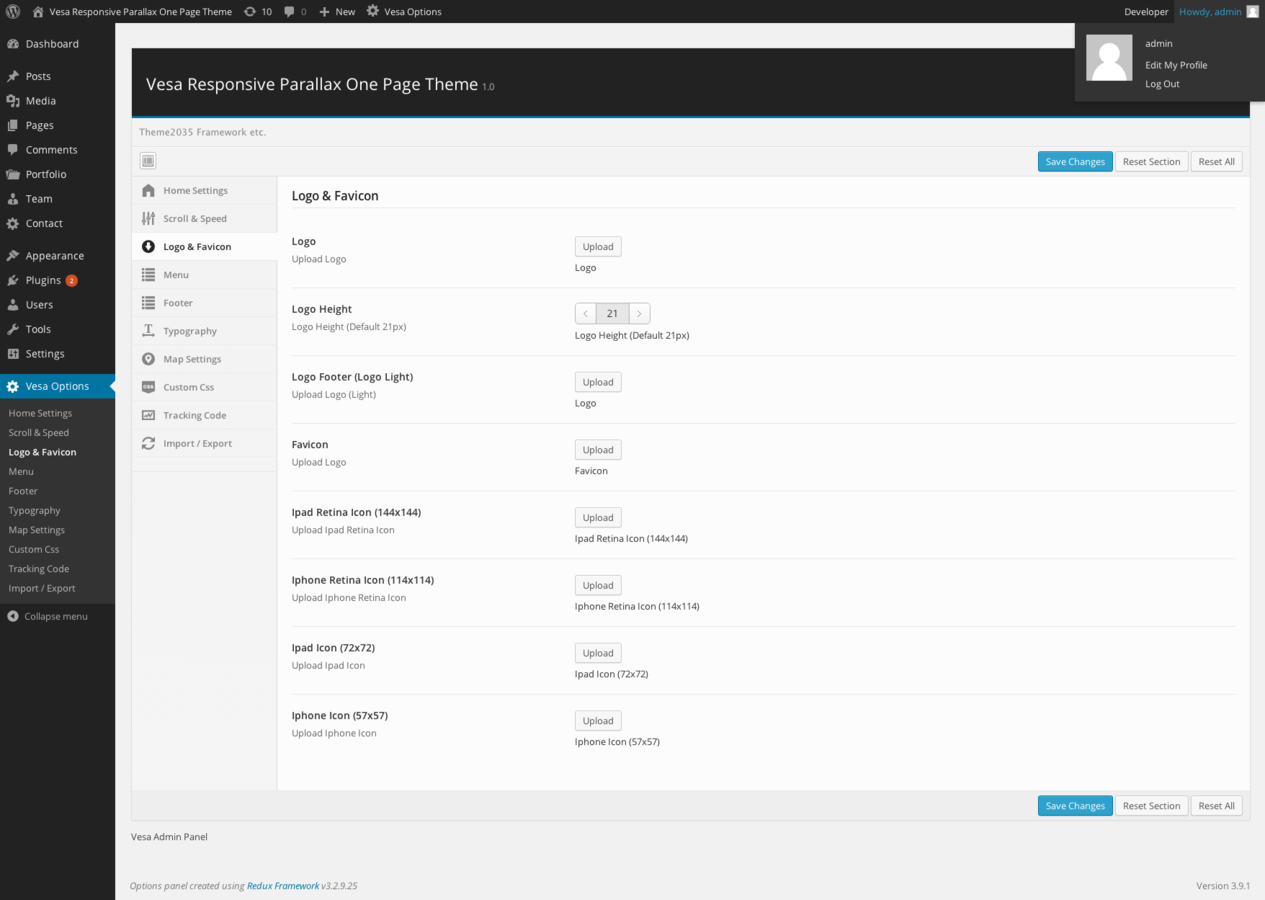Click the refresh icon on Import / Export tab
Viewport: 1265px width, 900px height.
tap(148, 443)
